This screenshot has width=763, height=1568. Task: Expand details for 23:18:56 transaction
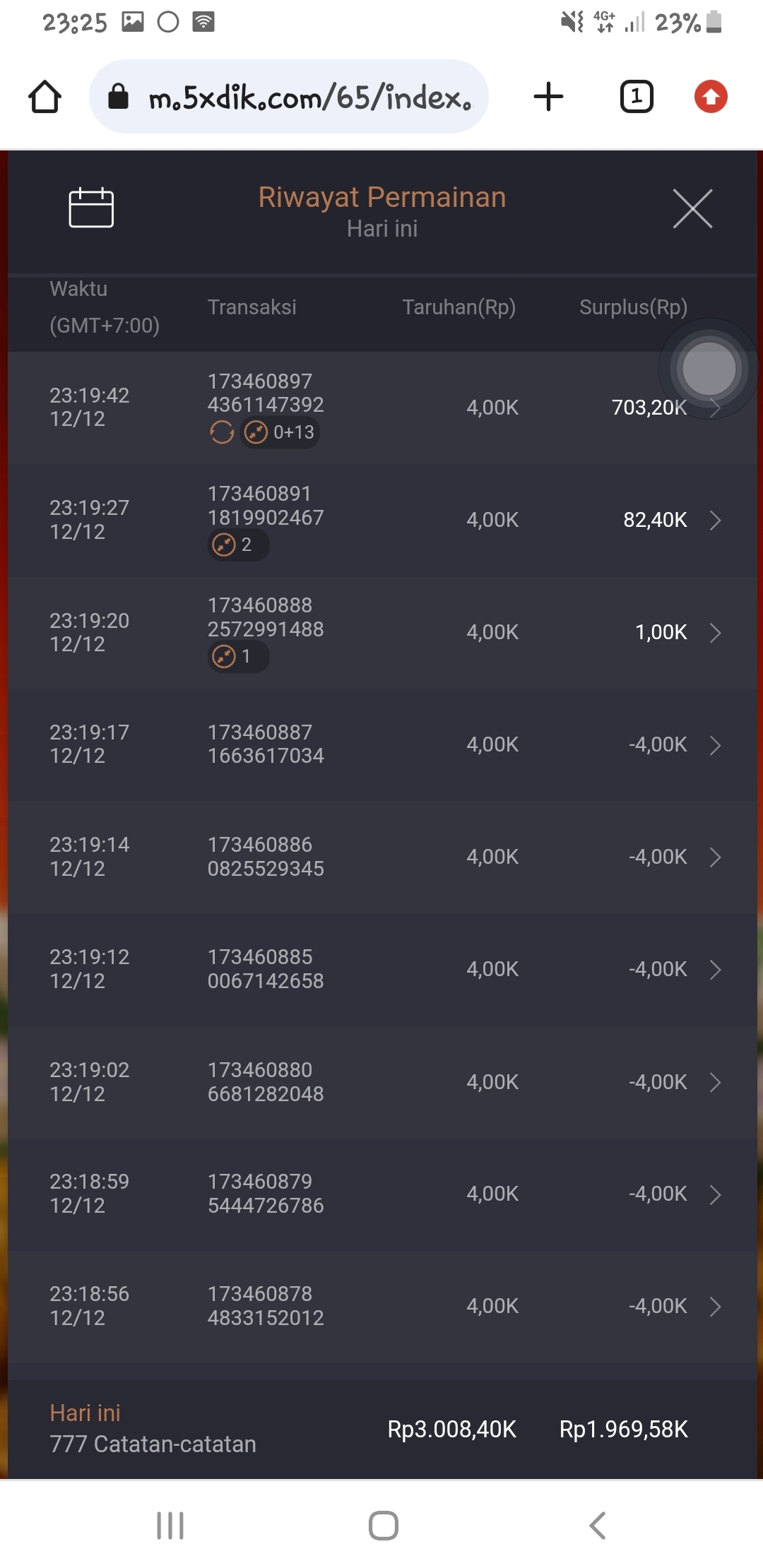point(715,1307)
